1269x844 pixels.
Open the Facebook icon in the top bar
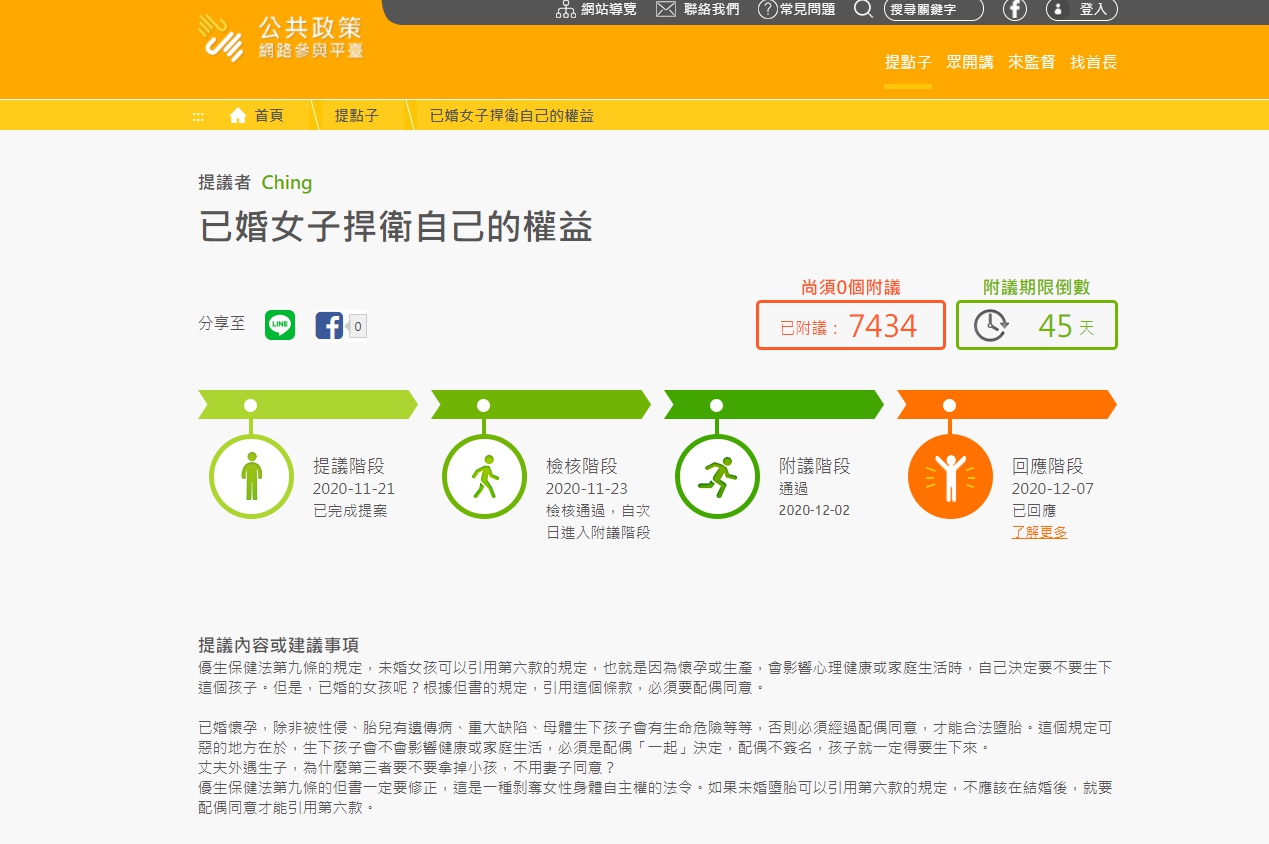pos(1015,10)
